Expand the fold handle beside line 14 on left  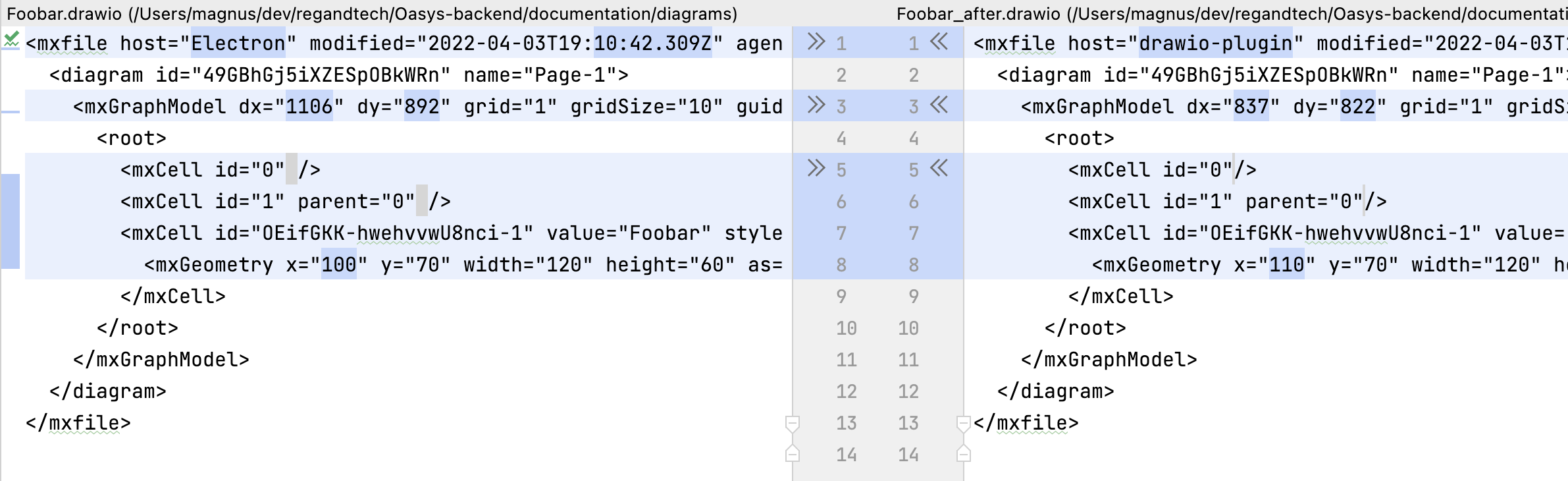(793, 454)
